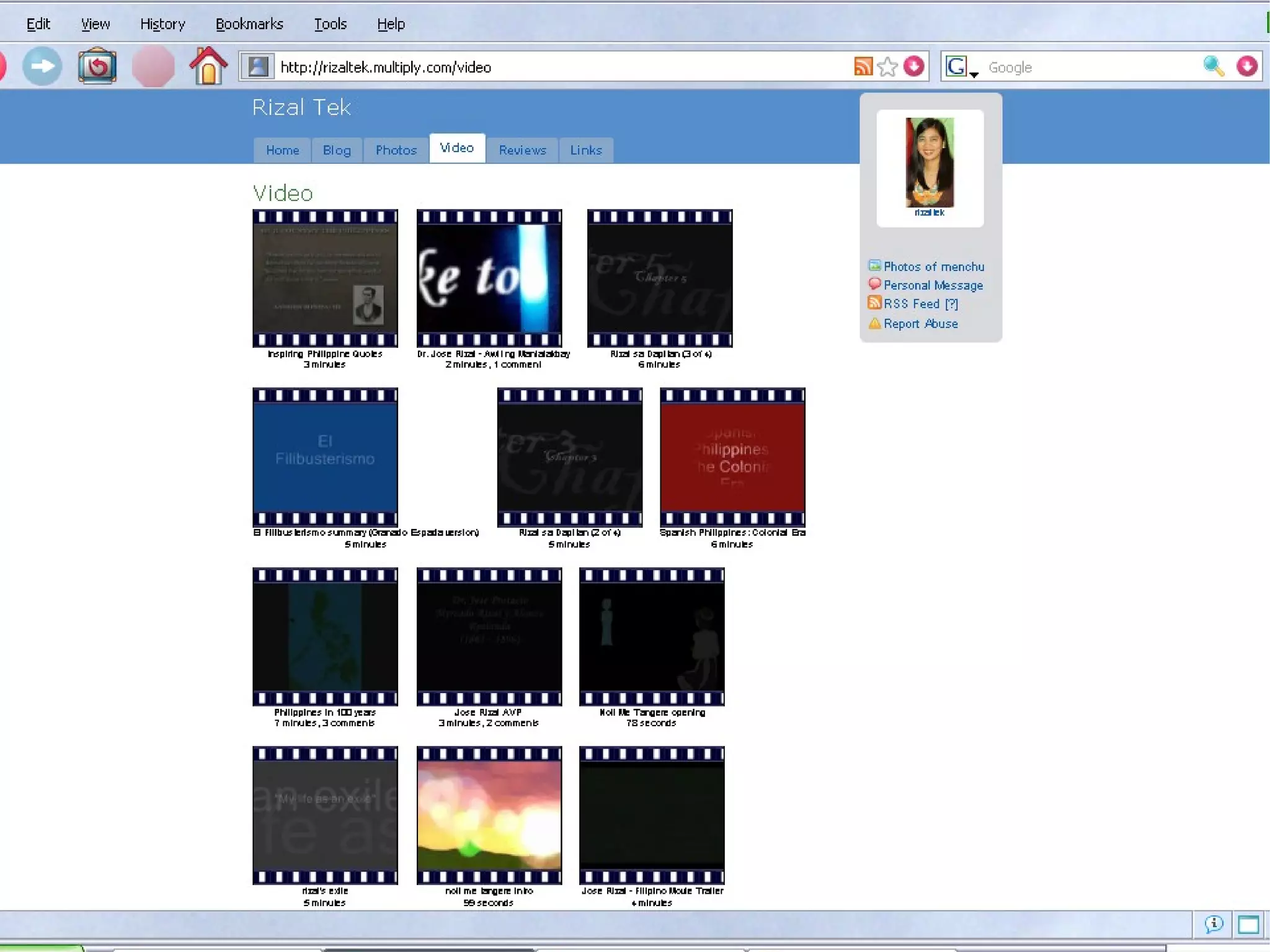Screen dimensions: 1270x952
Task: Open the Reviews tab
Action: (x=522, y=150)
